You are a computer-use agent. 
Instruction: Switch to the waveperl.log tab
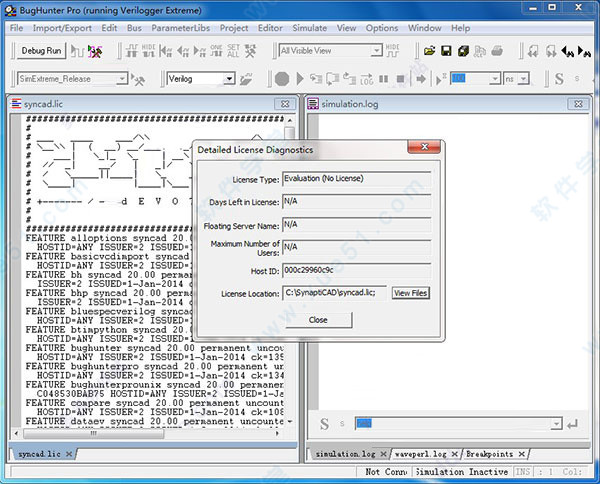(x=421, y=454)
